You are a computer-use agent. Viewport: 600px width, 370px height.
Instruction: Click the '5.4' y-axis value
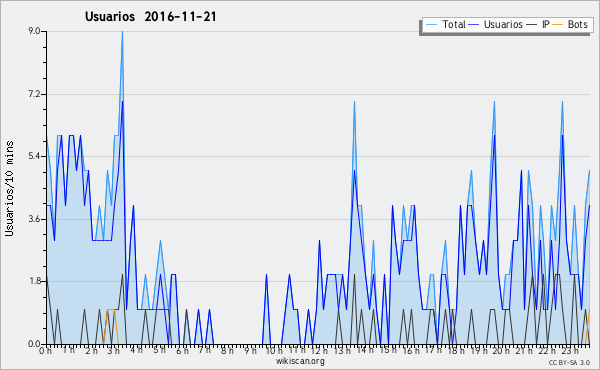34,156
